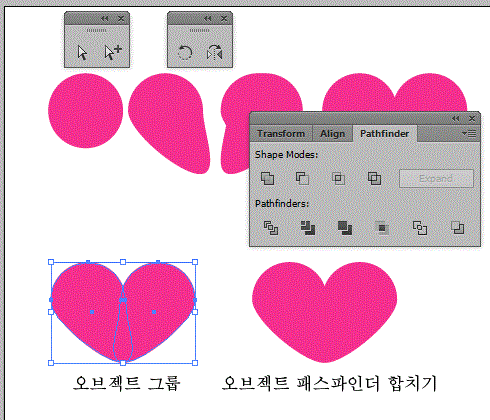This screenshot has width=490, height=420.
Task: Collapse the selection tools panel double arrows
Action: click(105, 19)
